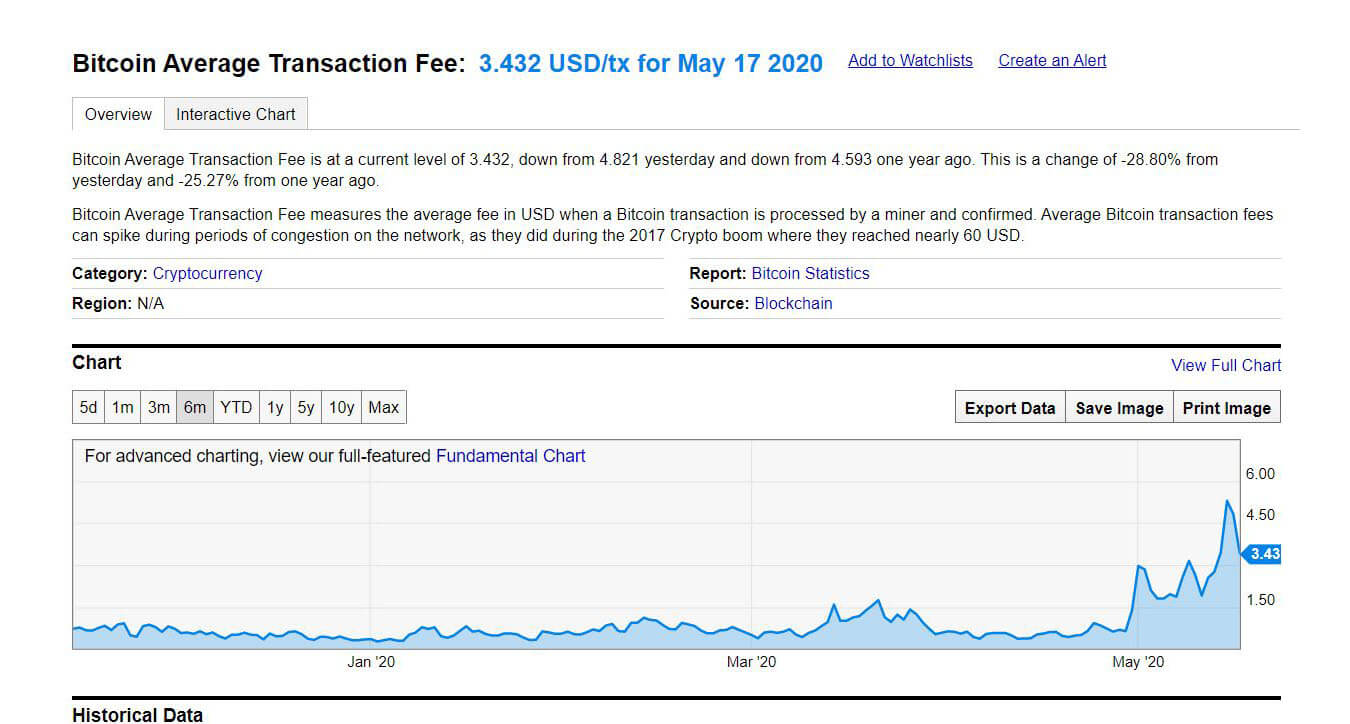Screen dimensions: 1350x724
Task: Click the Mar '20 axis label
Action: (x=751, y=662)
